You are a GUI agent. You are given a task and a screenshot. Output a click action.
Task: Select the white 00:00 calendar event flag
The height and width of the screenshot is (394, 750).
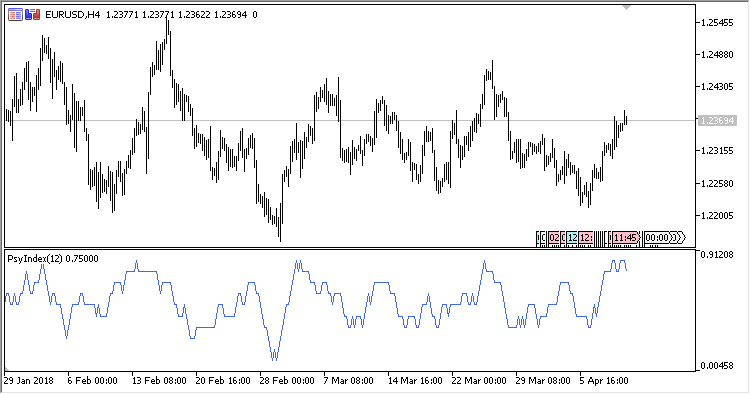[657, 238]
